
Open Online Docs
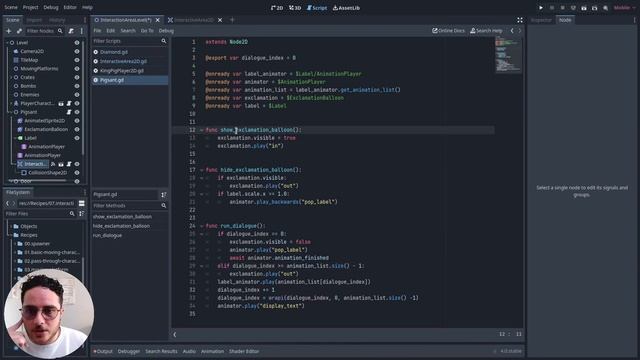(x=448, y=31)
